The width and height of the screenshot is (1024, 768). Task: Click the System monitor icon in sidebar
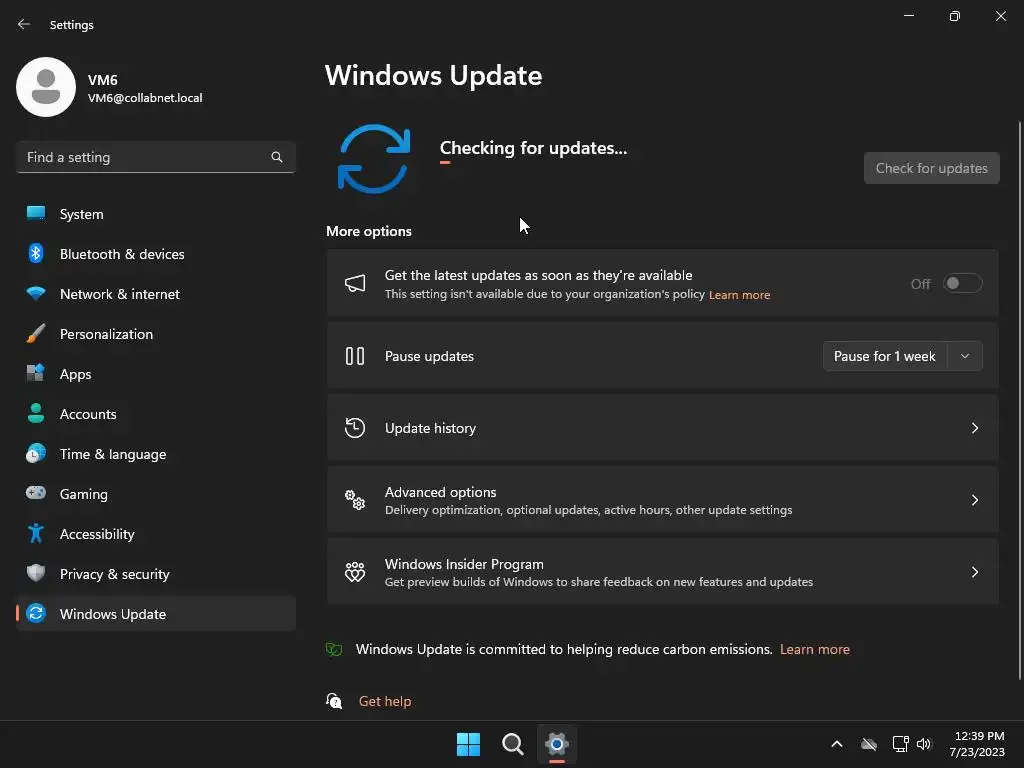(36, 213)
